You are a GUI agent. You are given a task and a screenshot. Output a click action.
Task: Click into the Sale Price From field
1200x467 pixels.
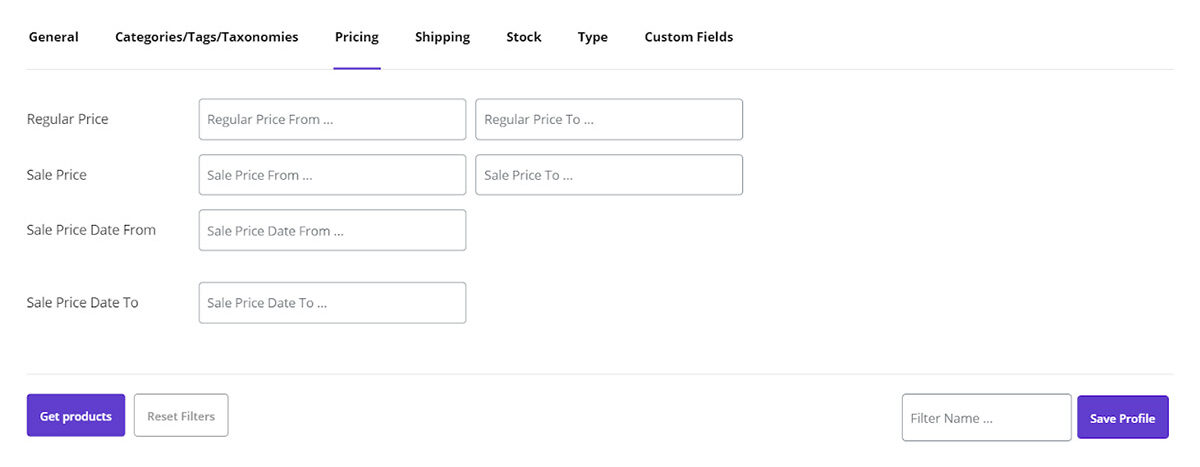coord(332,175)
